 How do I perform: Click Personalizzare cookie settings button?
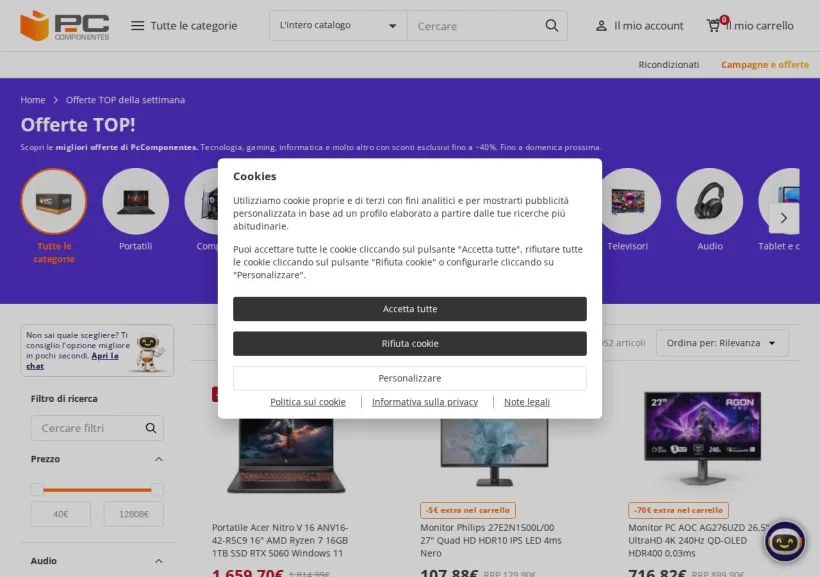tap(410, 378)
